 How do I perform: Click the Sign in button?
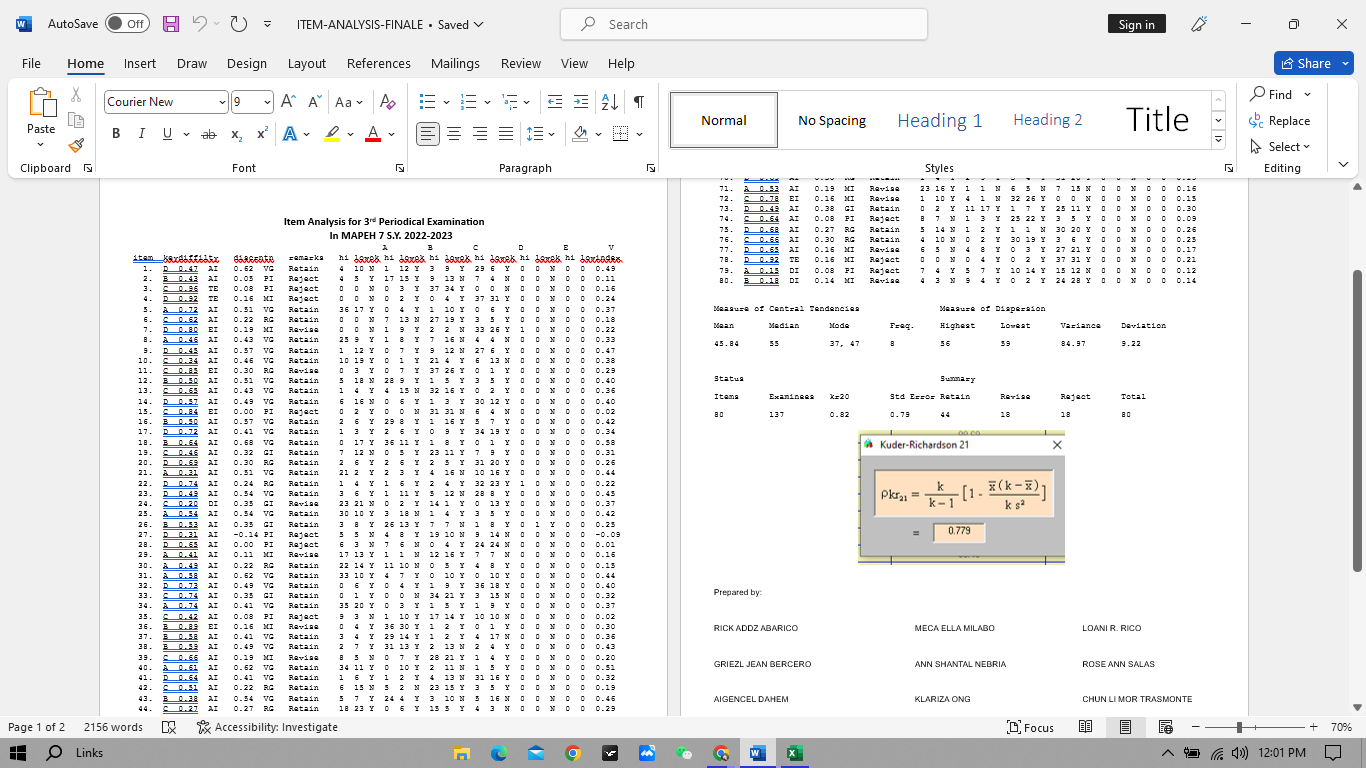click(x=1136, y=24)
